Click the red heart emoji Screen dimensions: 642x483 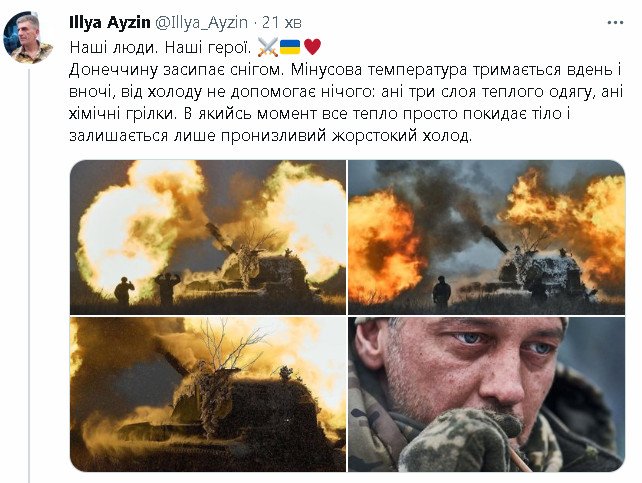312,47
